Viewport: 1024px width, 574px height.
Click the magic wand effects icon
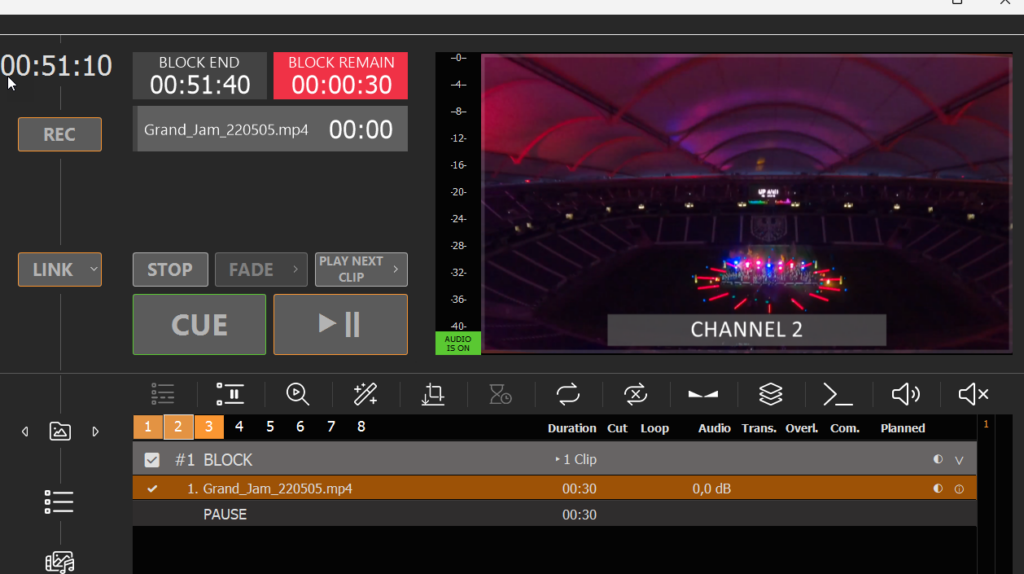pos(365,394)
